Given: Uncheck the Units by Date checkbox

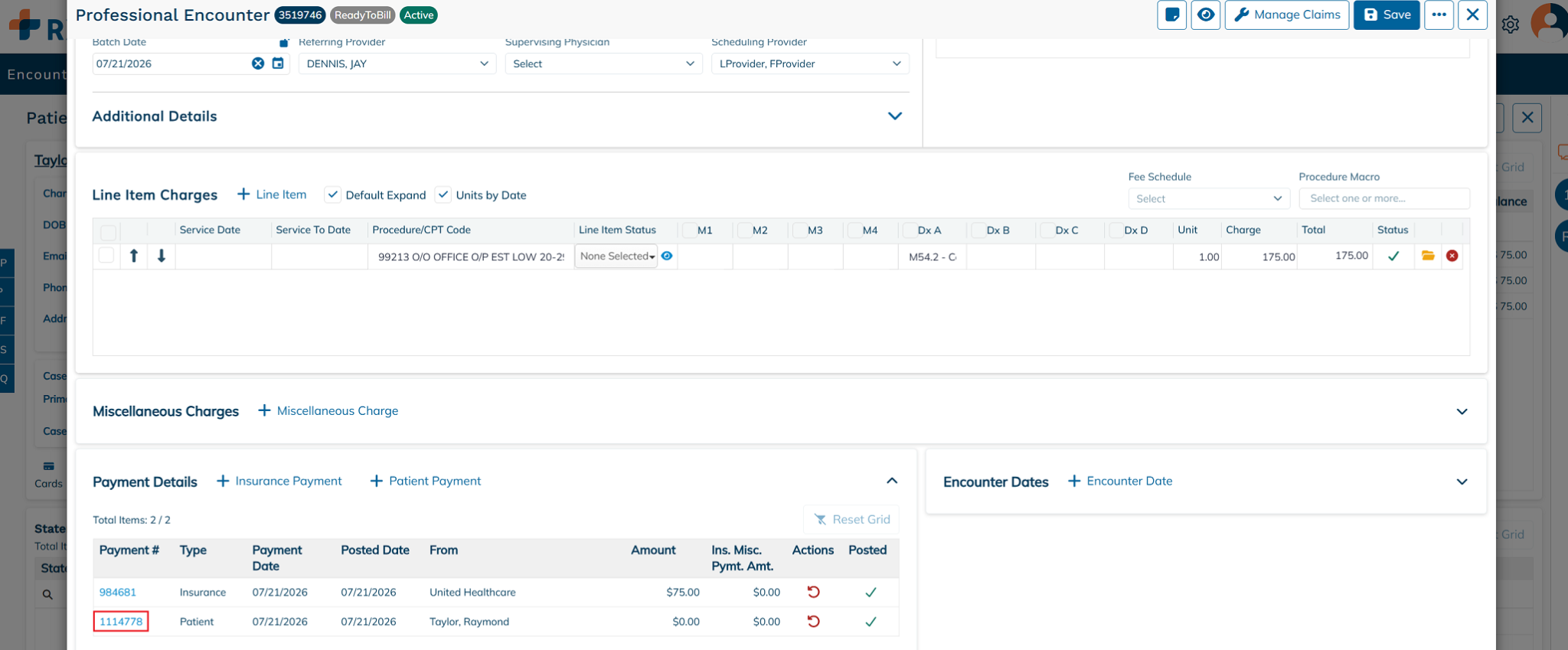Looking at the screenshot, I should (443, 194).
